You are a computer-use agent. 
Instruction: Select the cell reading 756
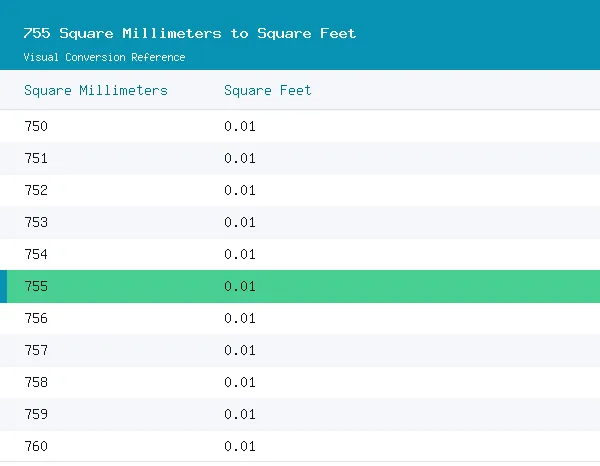pos(36,318)
